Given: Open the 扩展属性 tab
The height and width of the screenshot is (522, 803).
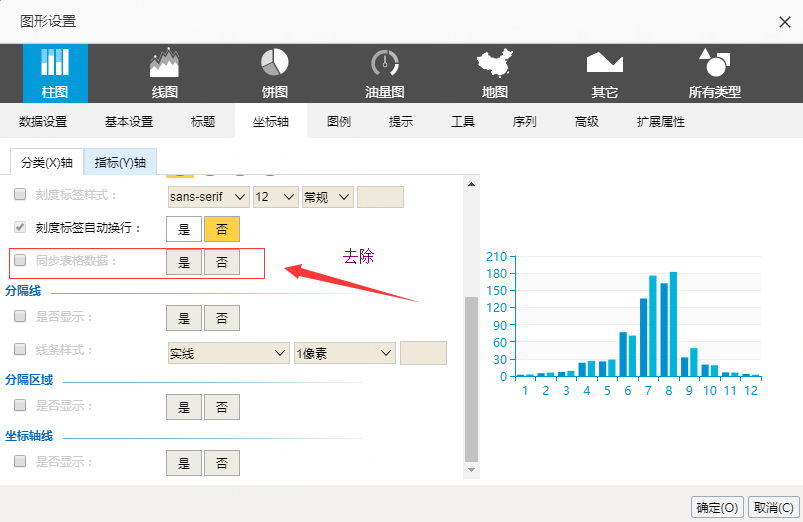Looking at the screenshot, I should click(661, 121).
